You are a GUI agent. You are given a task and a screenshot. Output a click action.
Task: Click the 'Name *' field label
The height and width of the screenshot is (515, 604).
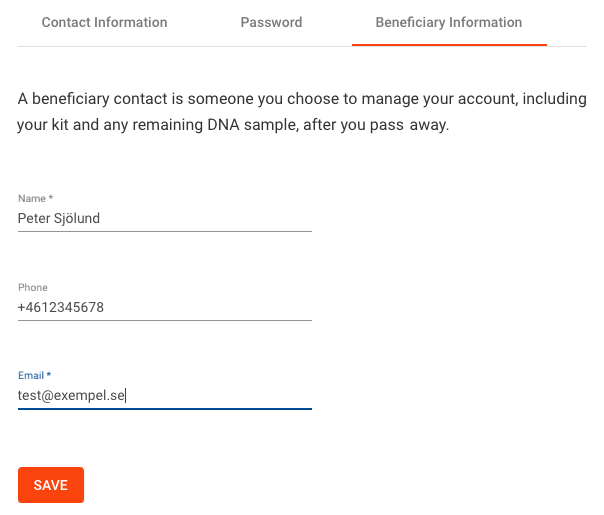coord(35,199)
